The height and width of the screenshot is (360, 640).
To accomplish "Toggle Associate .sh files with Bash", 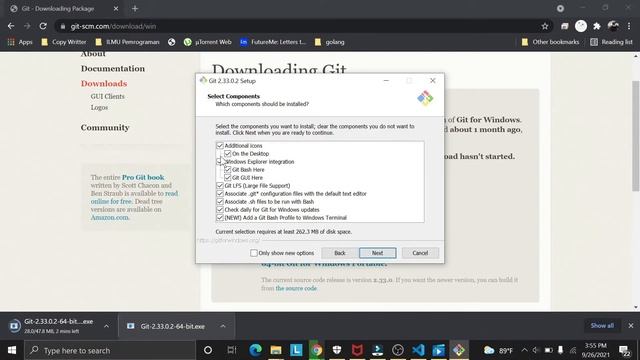I will (220, 202).
